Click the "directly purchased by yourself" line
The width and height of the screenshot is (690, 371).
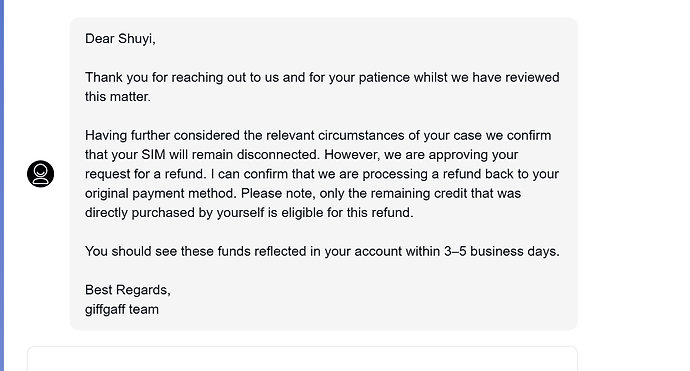249,213
